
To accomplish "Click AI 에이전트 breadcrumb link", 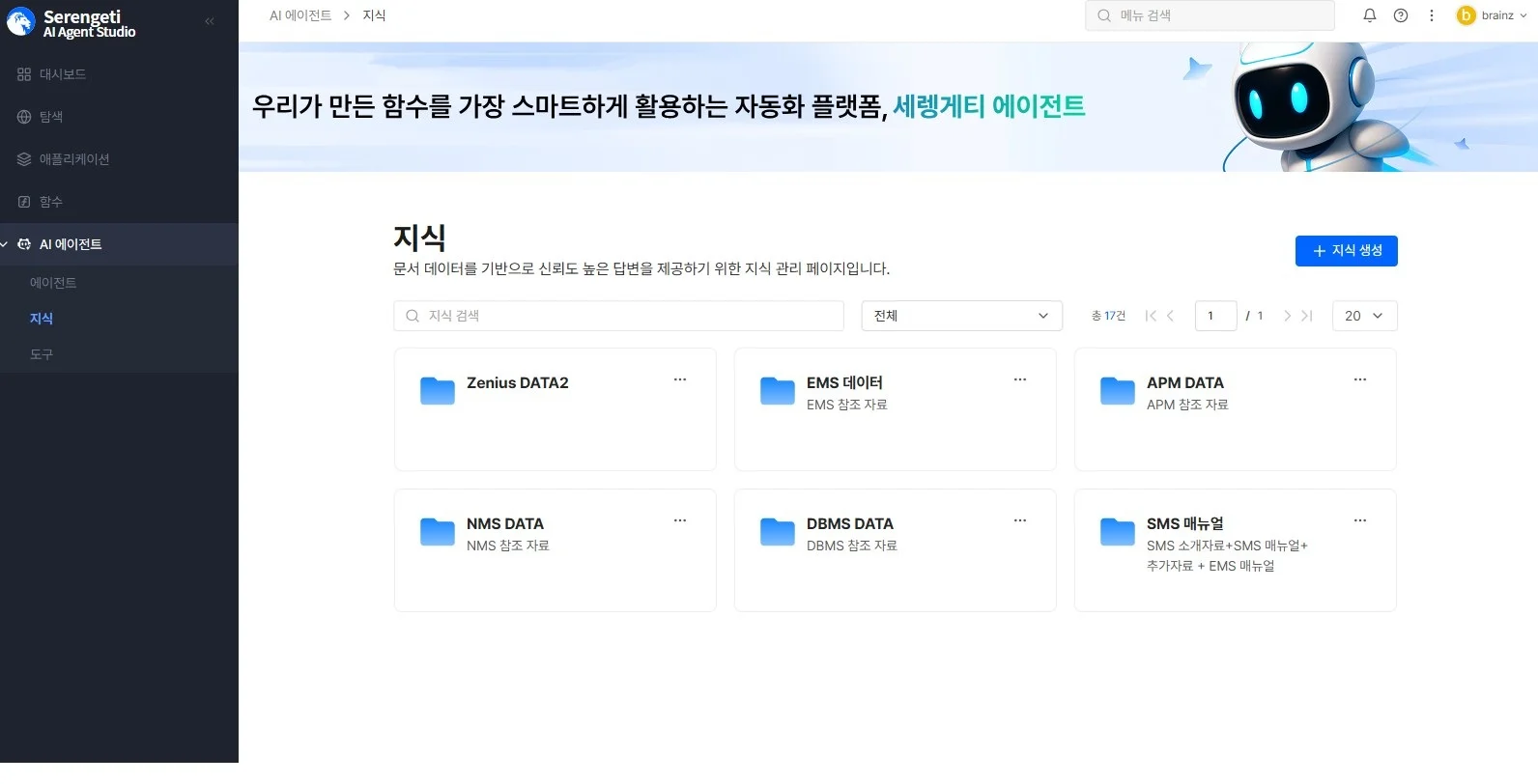I will [299, 15].
